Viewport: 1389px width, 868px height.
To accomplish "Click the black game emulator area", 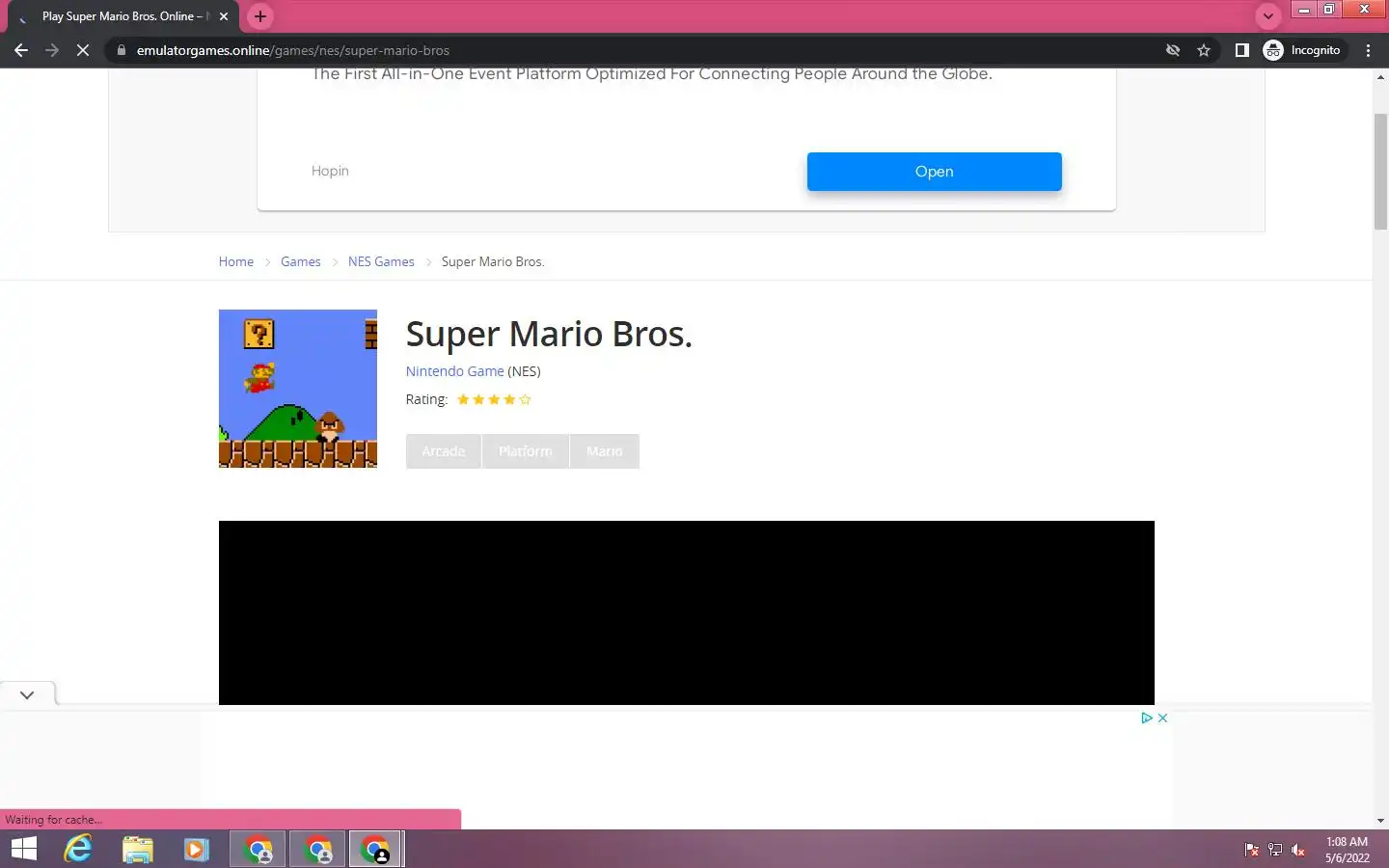I will [x=687, y=612].
